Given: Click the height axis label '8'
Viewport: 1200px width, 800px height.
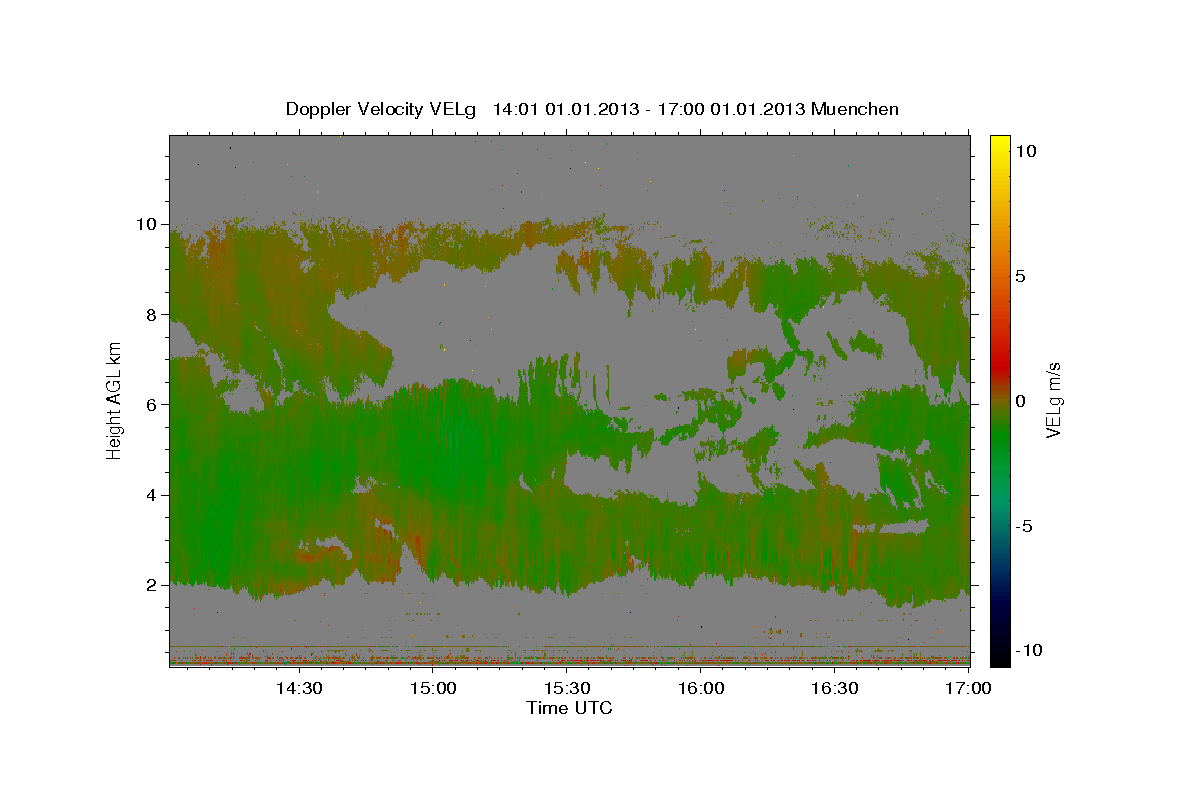Looking at the screenshot, I should (154, 314).
